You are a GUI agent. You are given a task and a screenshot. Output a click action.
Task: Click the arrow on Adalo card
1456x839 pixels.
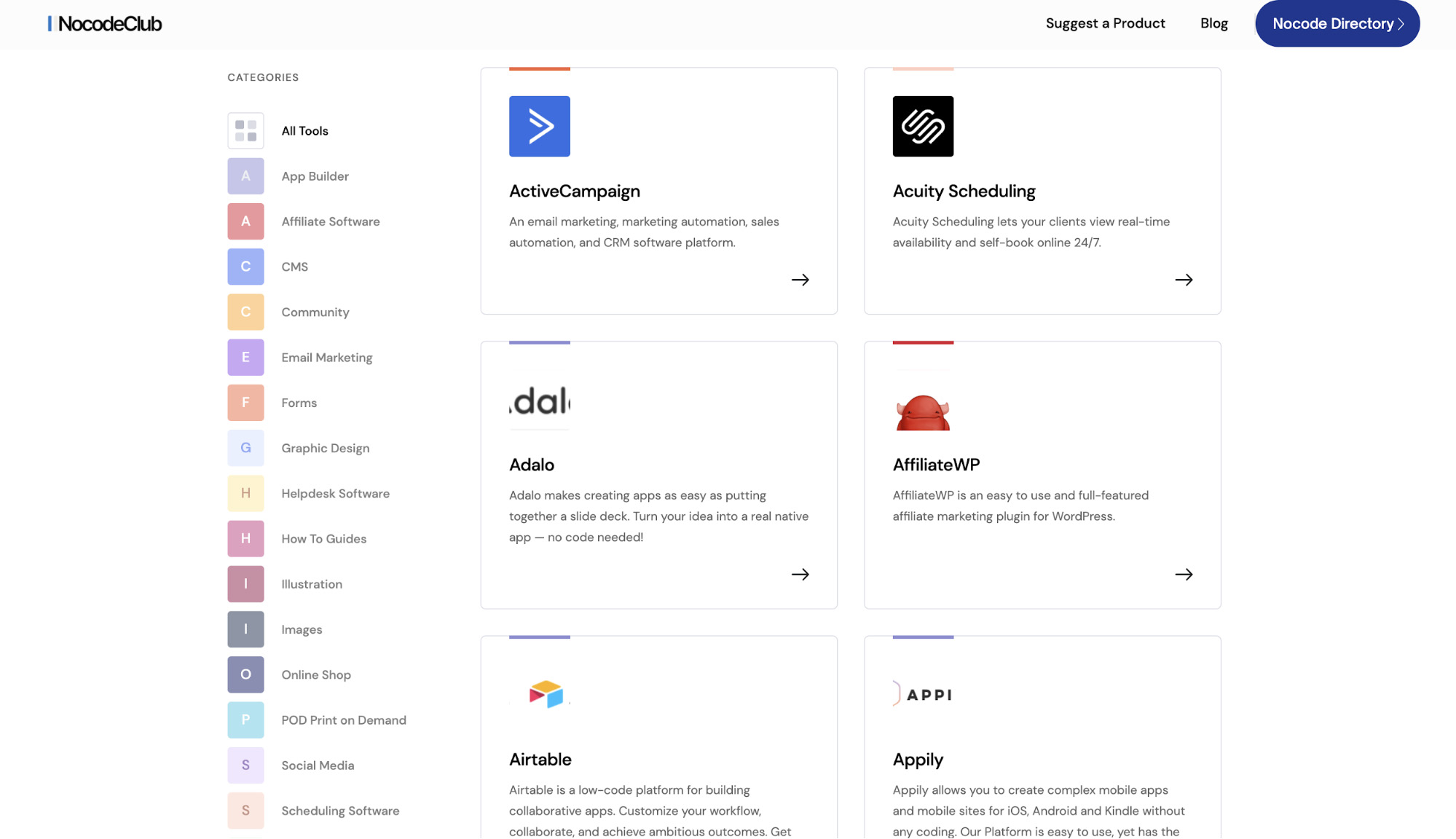point(800,575)
